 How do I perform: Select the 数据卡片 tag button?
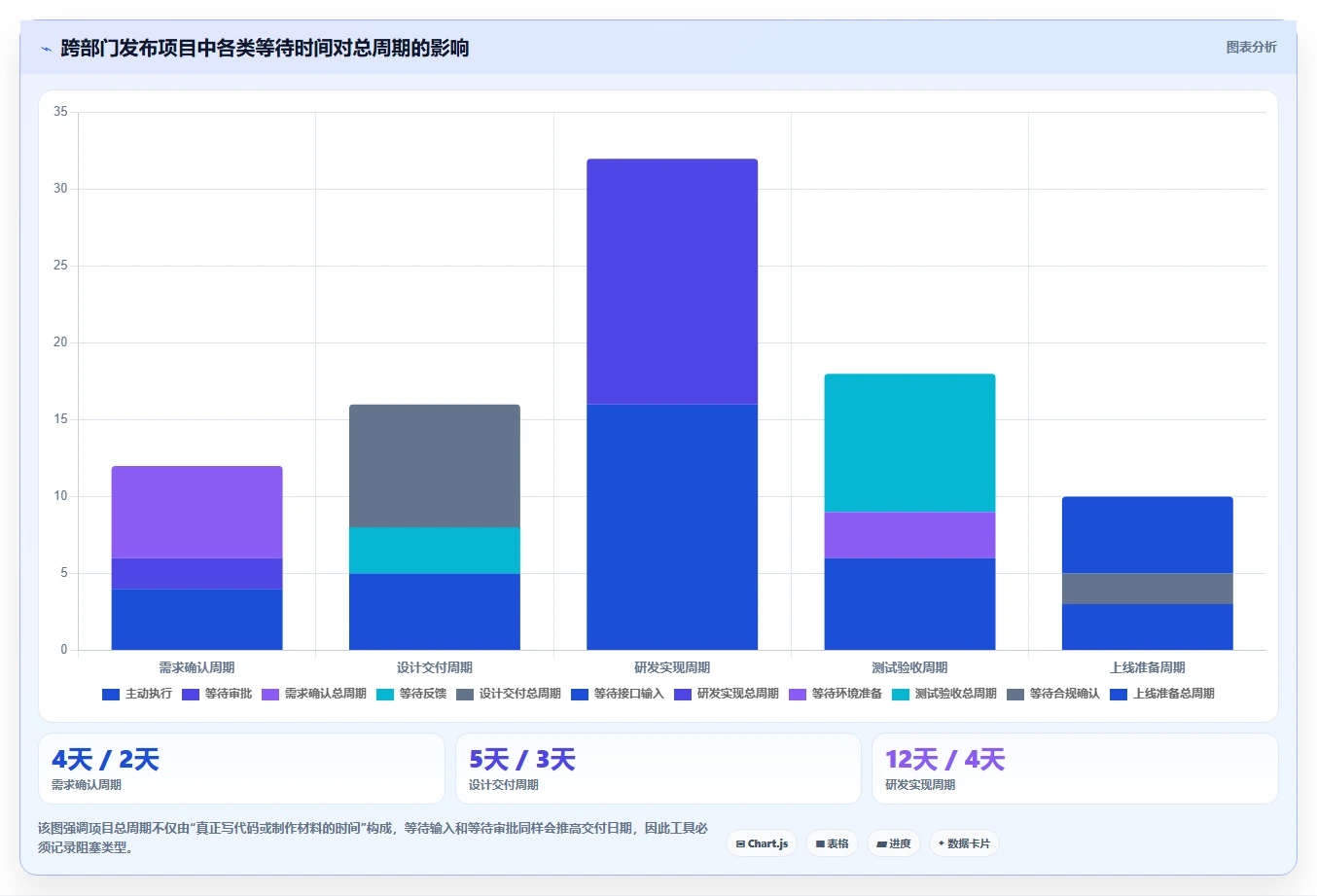coord(964,843)
